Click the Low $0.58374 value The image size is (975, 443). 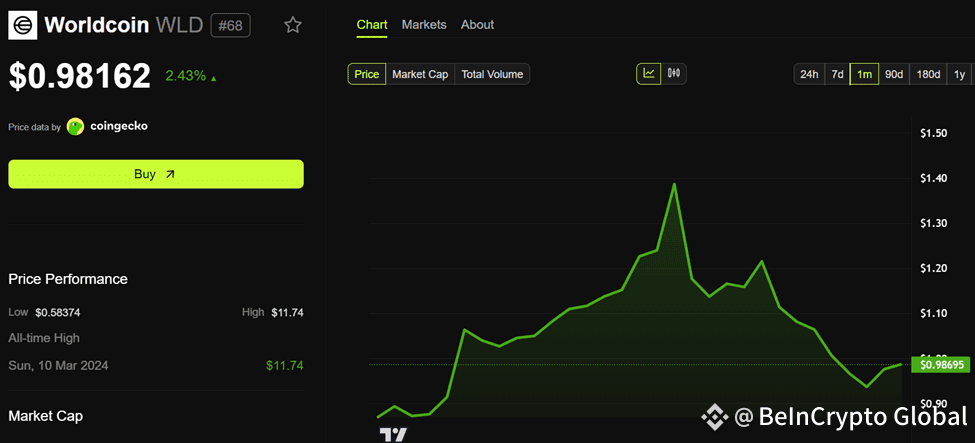tap(58, 312)
